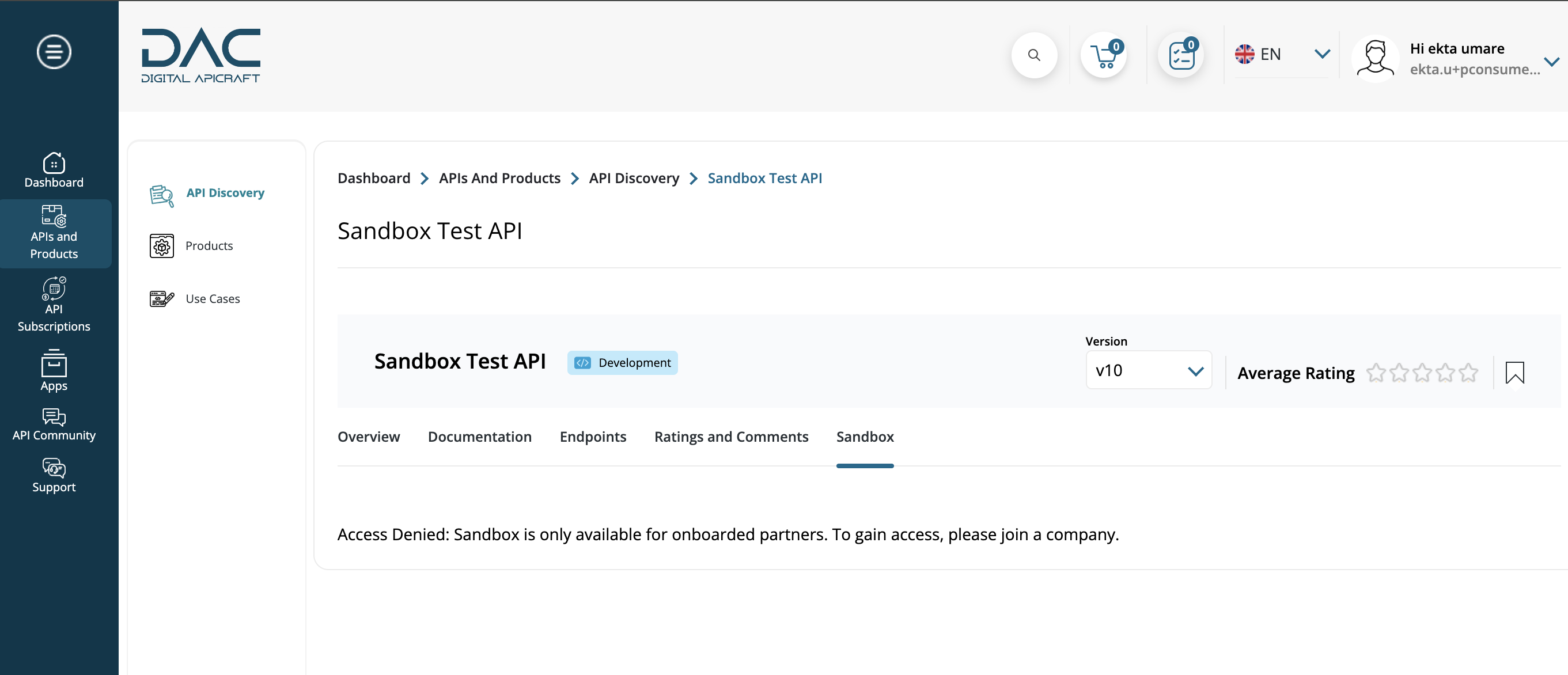
Task: Switch to the Endpoints tab
Action: (593, 437)
